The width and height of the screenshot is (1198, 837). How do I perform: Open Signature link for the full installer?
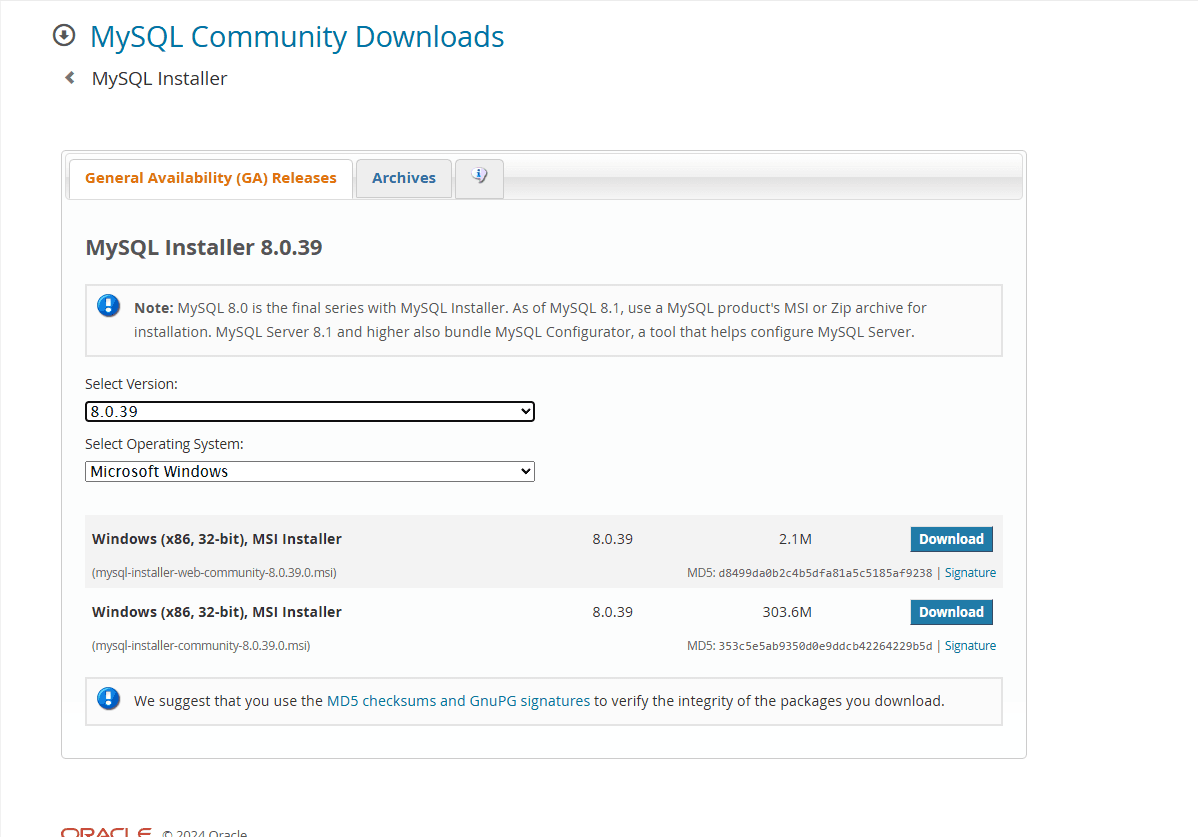point(970,645)
